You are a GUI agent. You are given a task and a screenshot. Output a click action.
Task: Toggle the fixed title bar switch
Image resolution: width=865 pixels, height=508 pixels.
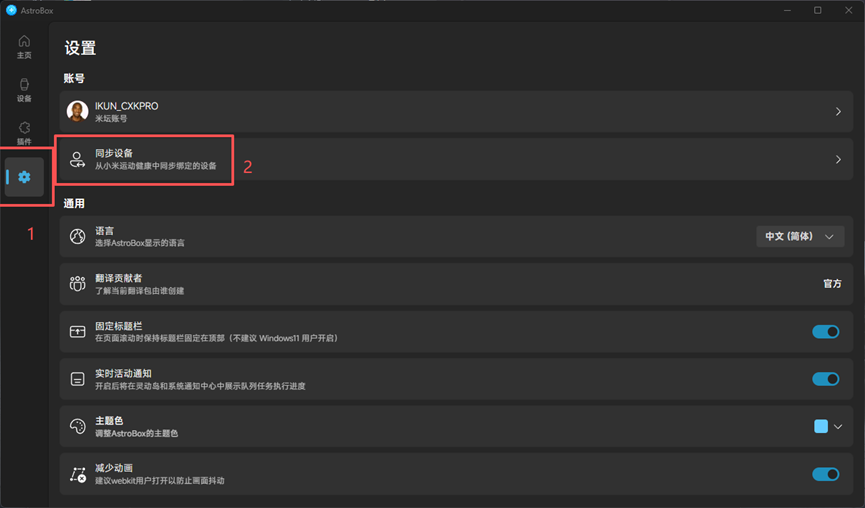(x=825, y=332)
